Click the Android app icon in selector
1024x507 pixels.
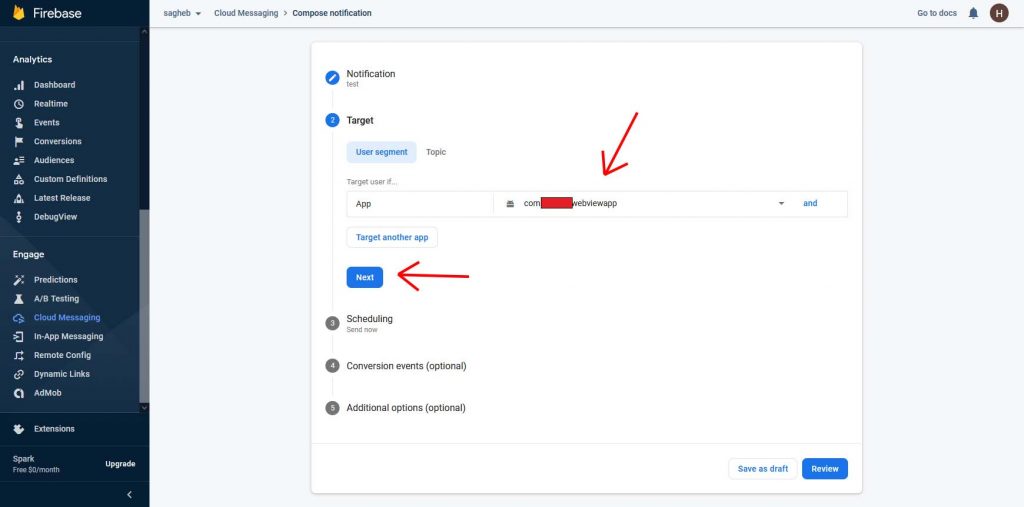click(x=510, y=204)
